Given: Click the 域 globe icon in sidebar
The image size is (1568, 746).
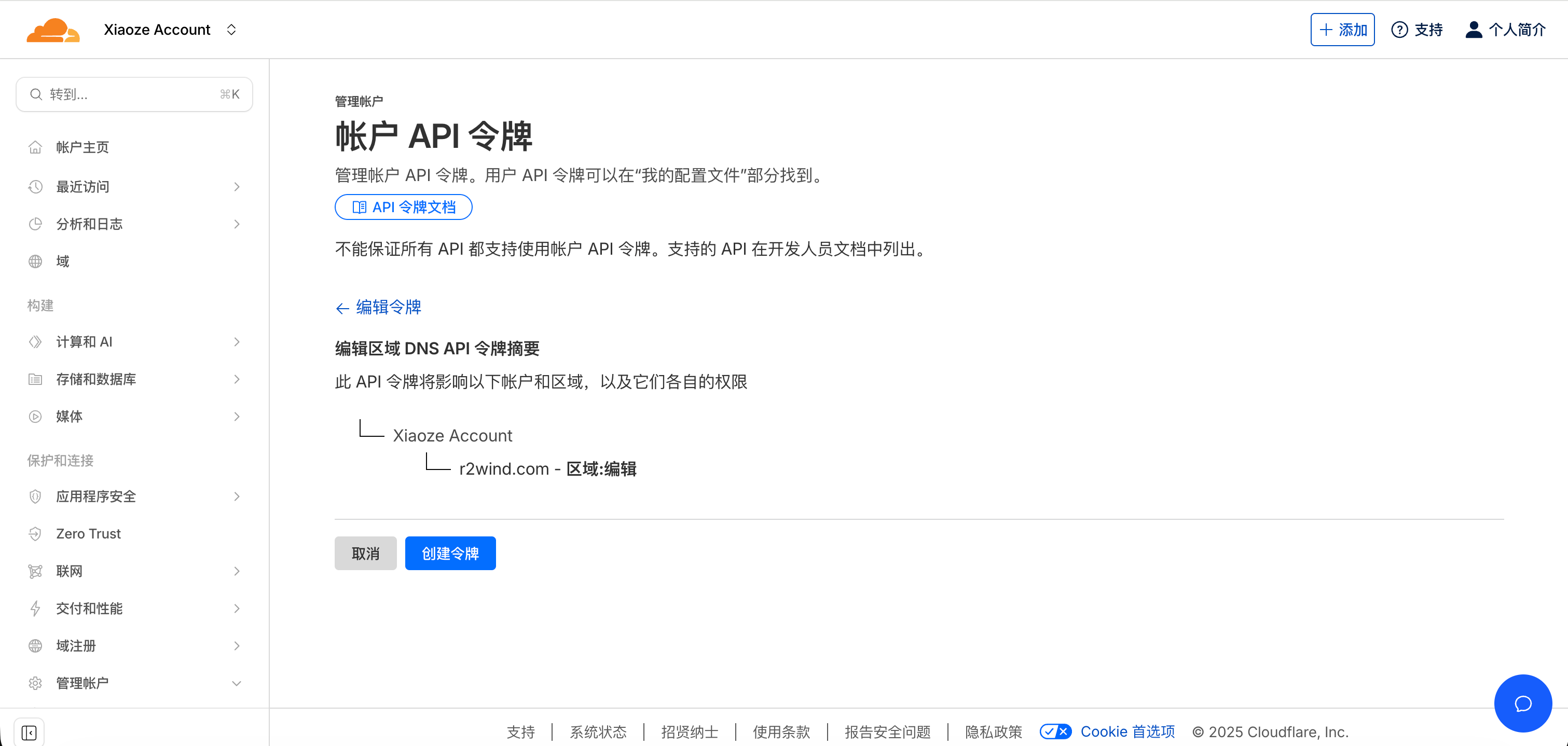Looking at the screenshot, I should [35, 261].
